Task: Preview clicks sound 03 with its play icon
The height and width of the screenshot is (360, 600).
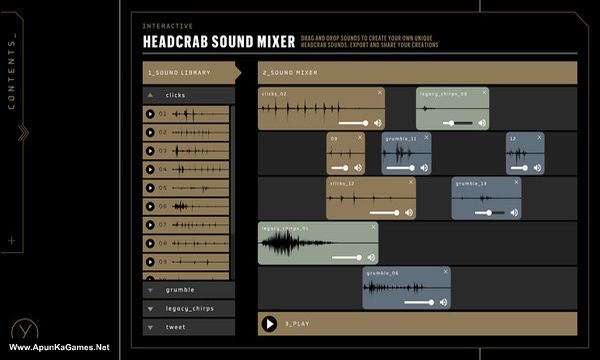Action: click(x=150, y=151)
